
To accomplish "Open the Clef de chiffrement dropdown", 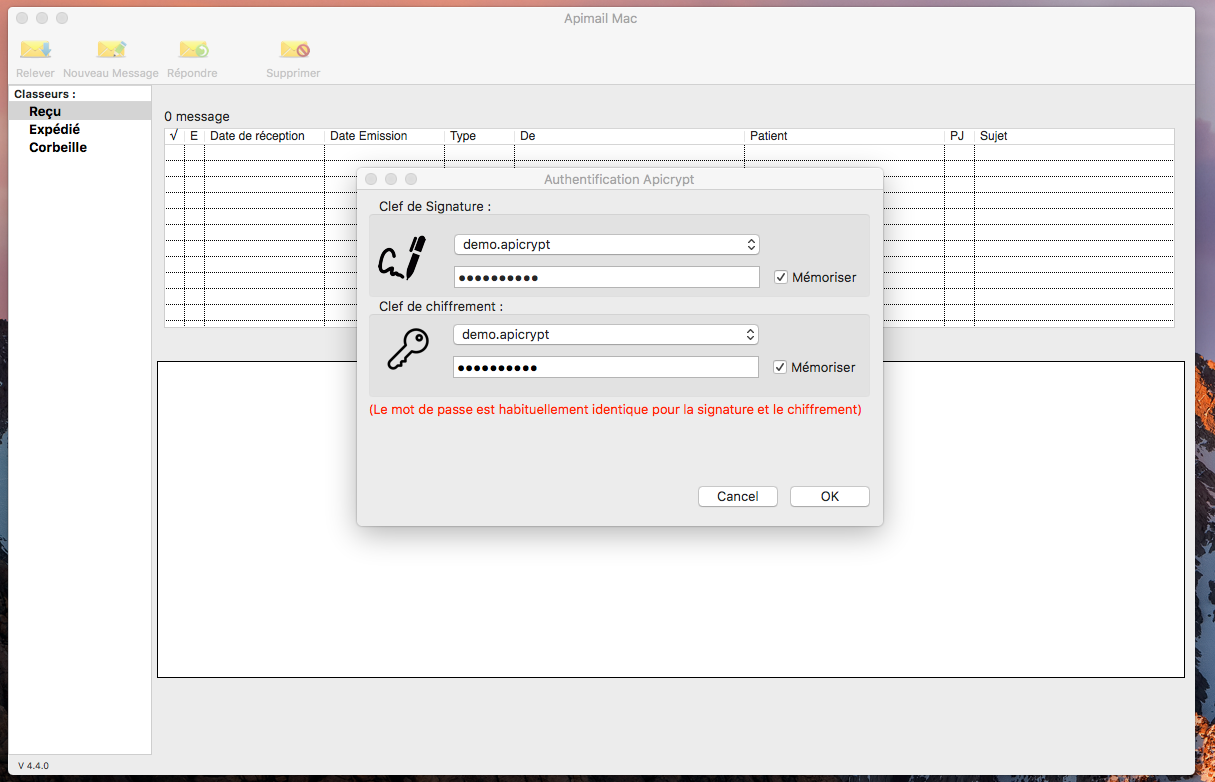I will point(606,334).
